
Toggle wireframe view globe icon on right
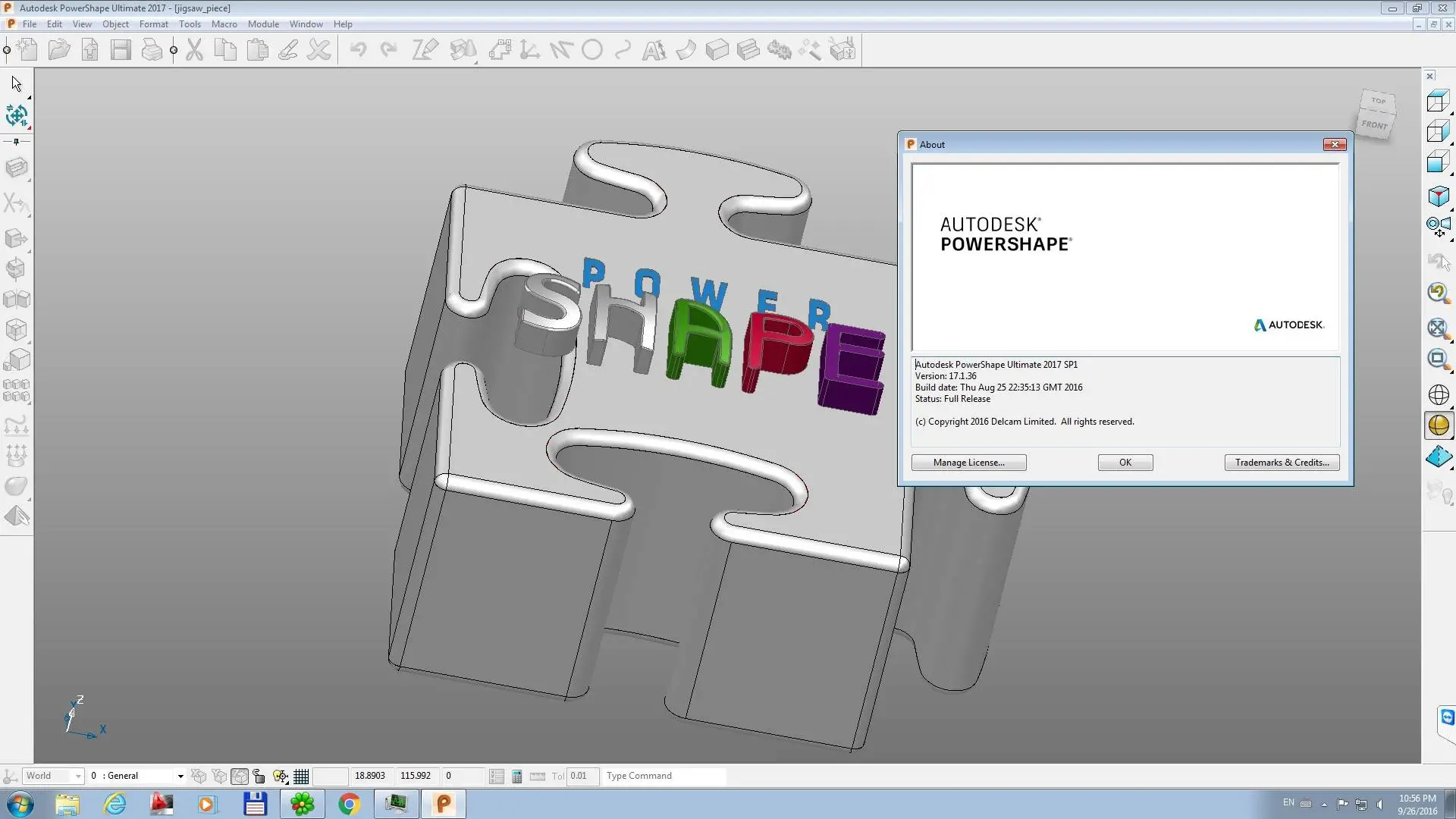tap(1439, 395)
